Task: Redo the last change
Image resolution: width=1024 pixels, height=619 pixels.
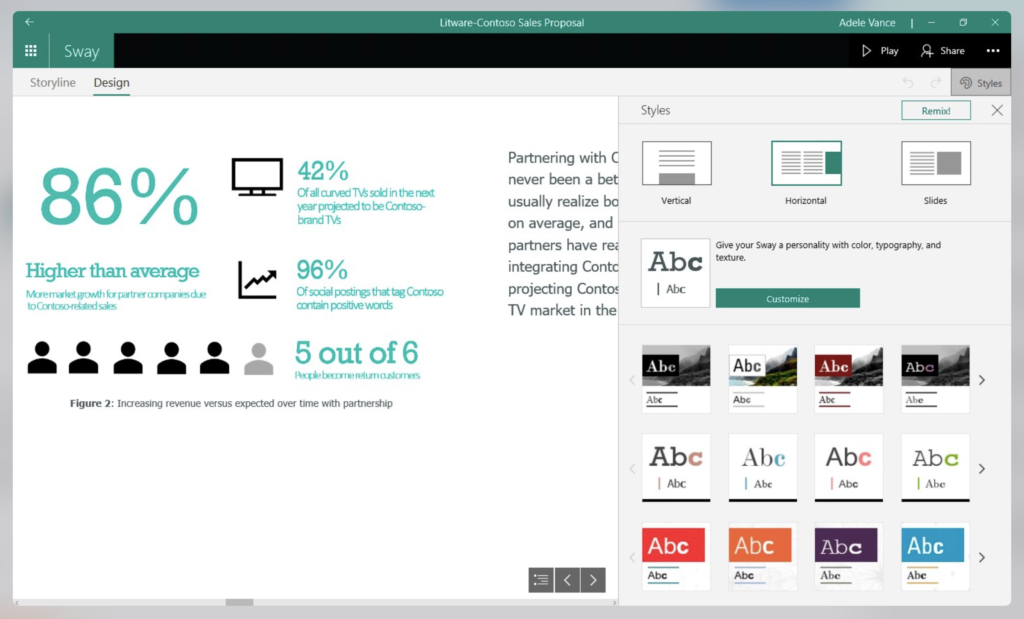Action: 936,82
